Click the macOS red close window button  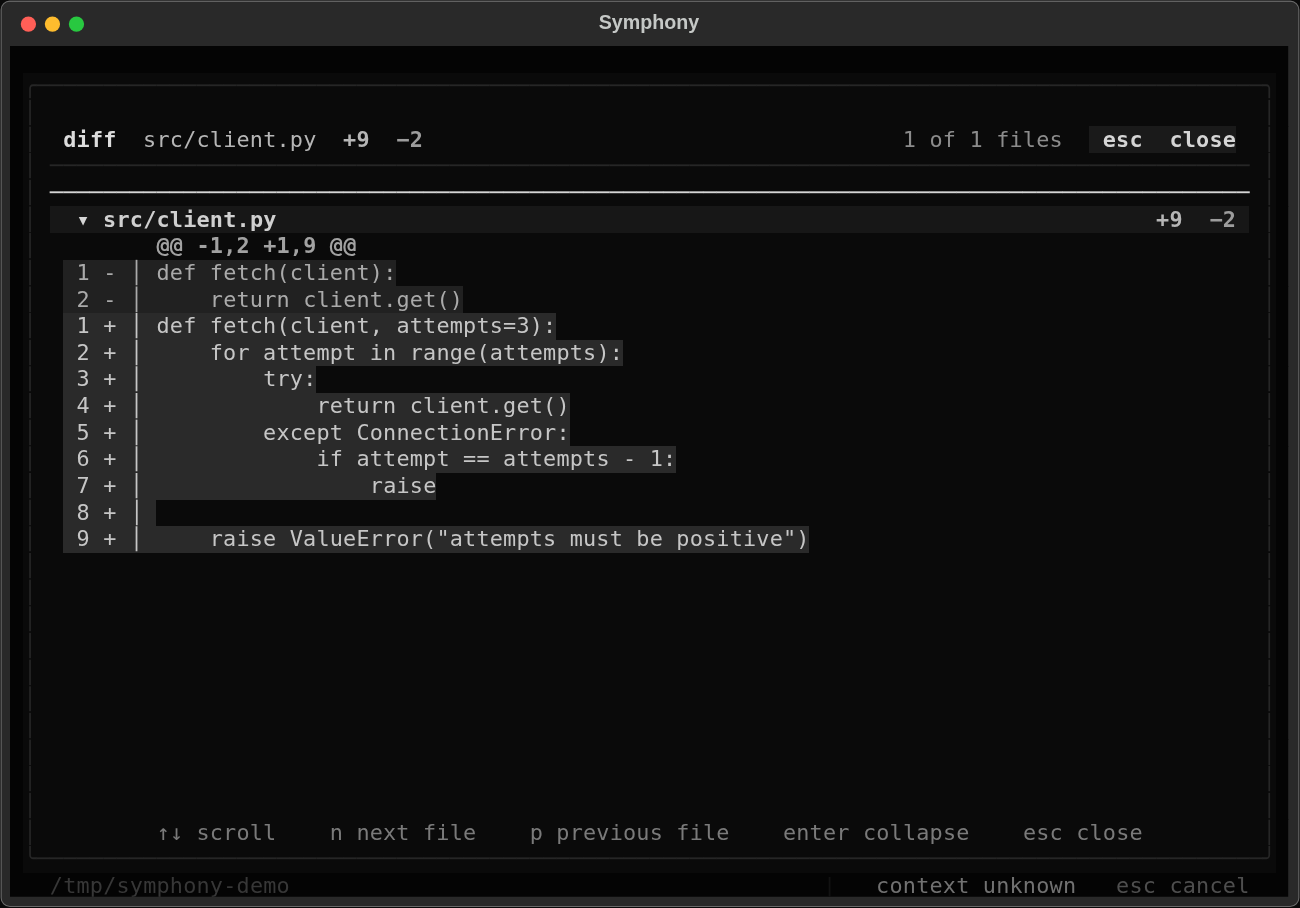click(x=28, y=24)
